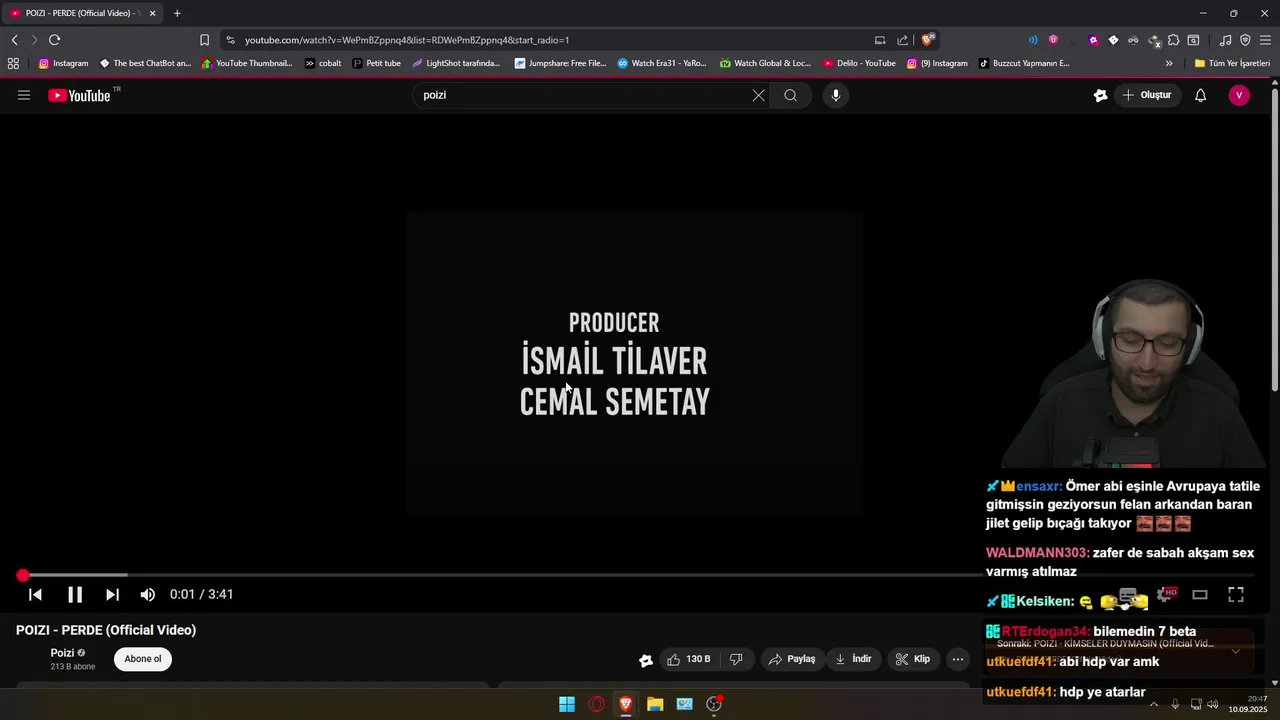Select the POIZI - PERDE browser tab
The width and height of the screenshot is (1280, 720).
(82, 13)
